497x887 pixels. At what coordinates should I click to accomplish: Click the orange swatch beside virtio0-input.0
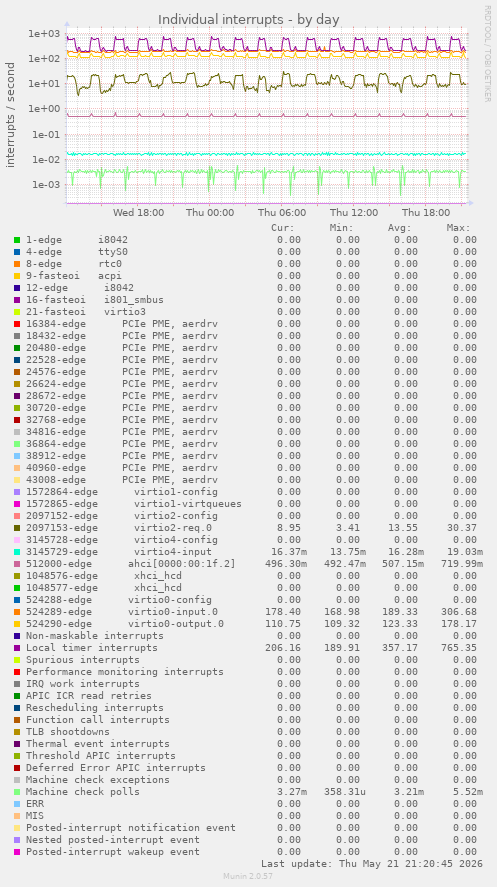pyautogui.click(x=17, y=612)
